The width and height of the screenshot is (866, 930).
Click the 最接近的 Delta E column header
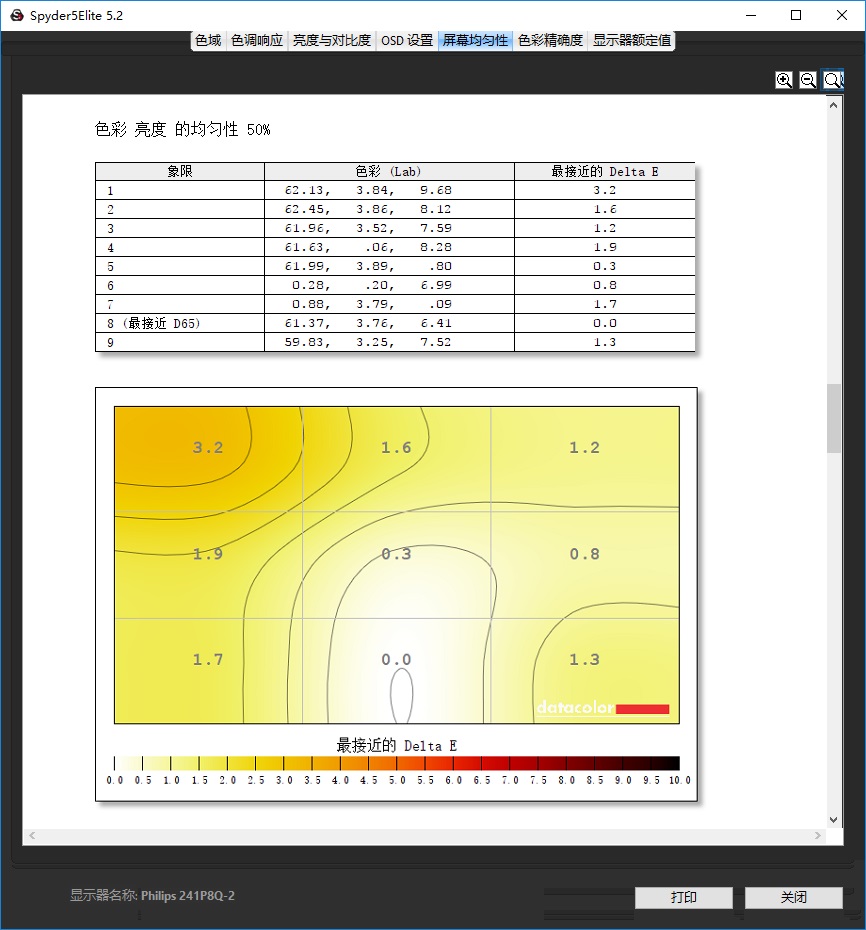click(604, 171)
